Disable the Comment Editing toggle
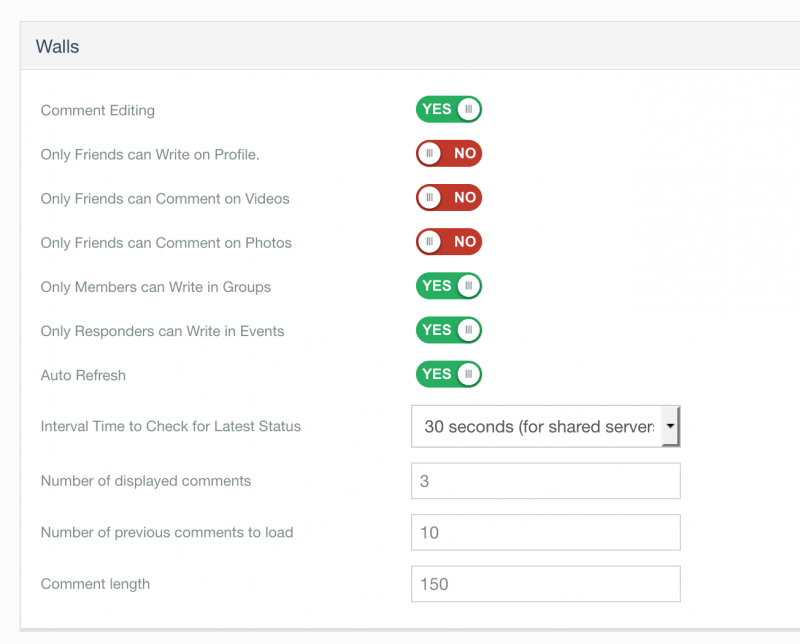 (449, 110)
